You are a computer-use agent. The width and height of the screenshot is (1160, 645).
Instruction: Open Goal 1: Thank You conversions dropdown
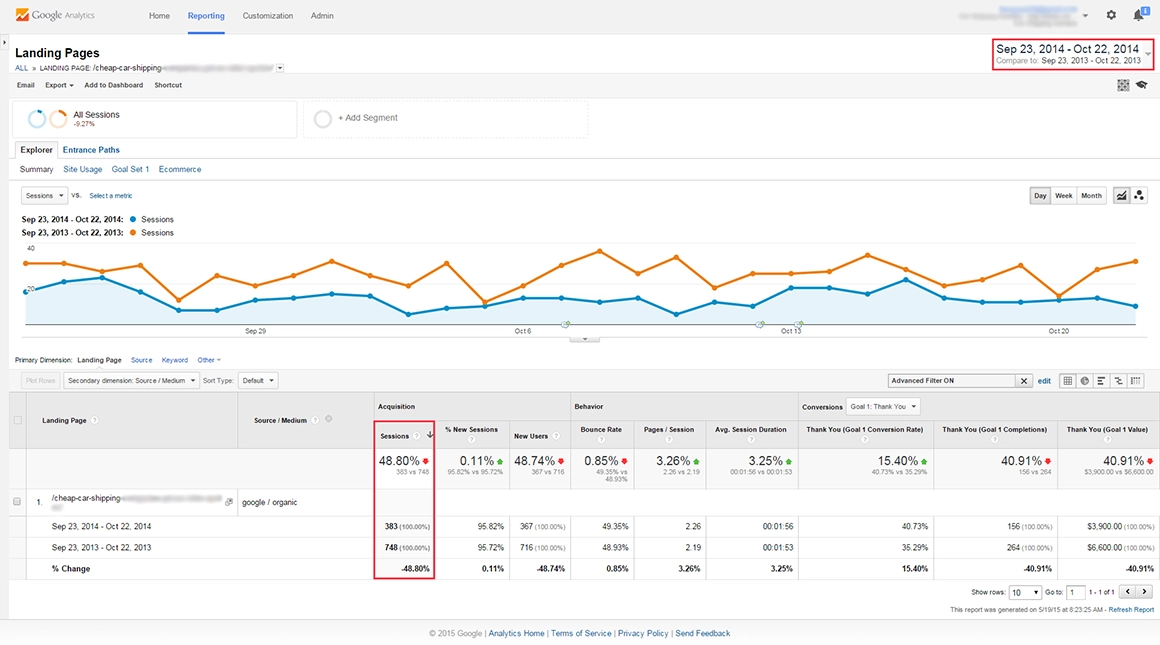[x=883, y=406]
